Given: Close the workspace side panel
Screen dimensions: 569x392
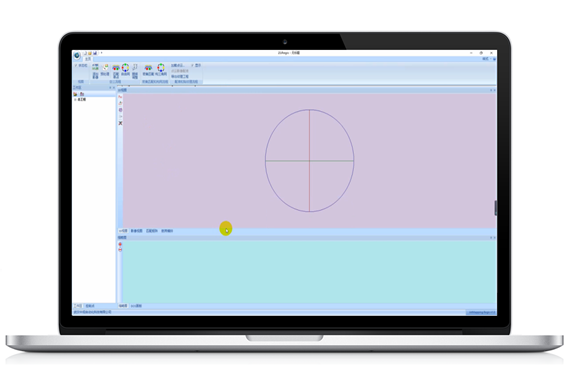Looking at the screenshot, I should coord(114,88).
